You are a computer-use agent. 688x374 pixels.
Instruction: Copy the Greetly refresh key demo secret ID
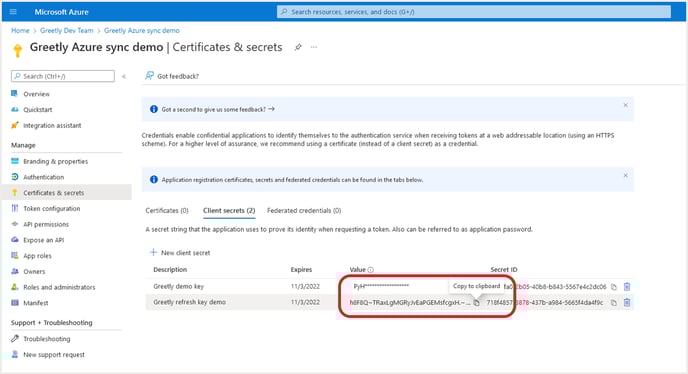[x=614, y=303]
